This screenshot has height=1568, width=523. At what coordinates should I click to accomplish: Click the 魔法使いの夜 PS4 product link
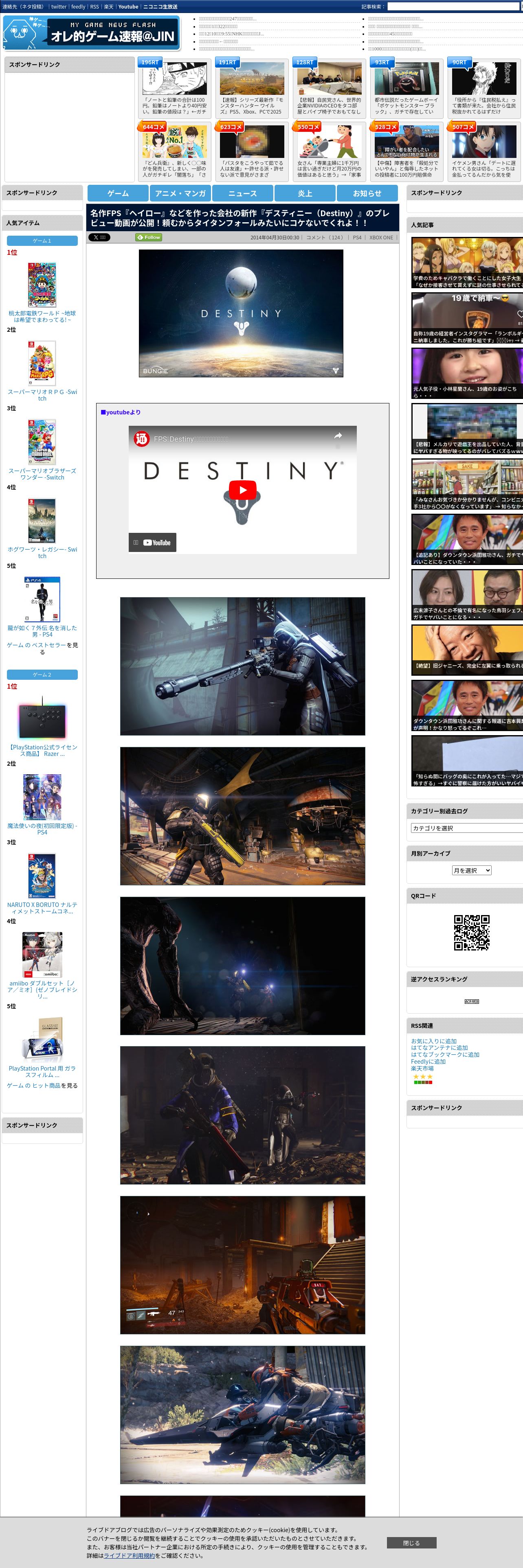click(x=42, y=828)
